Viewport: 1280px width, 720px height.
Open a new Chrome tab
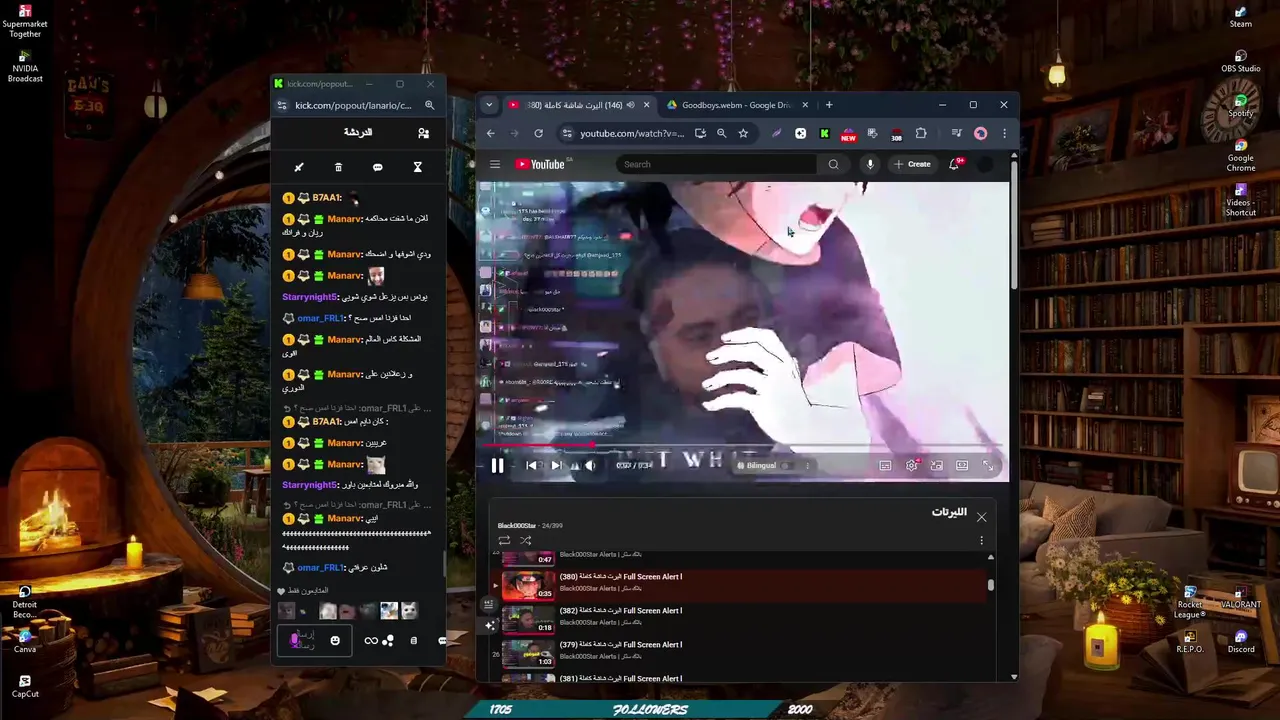[x=829, y=105]
